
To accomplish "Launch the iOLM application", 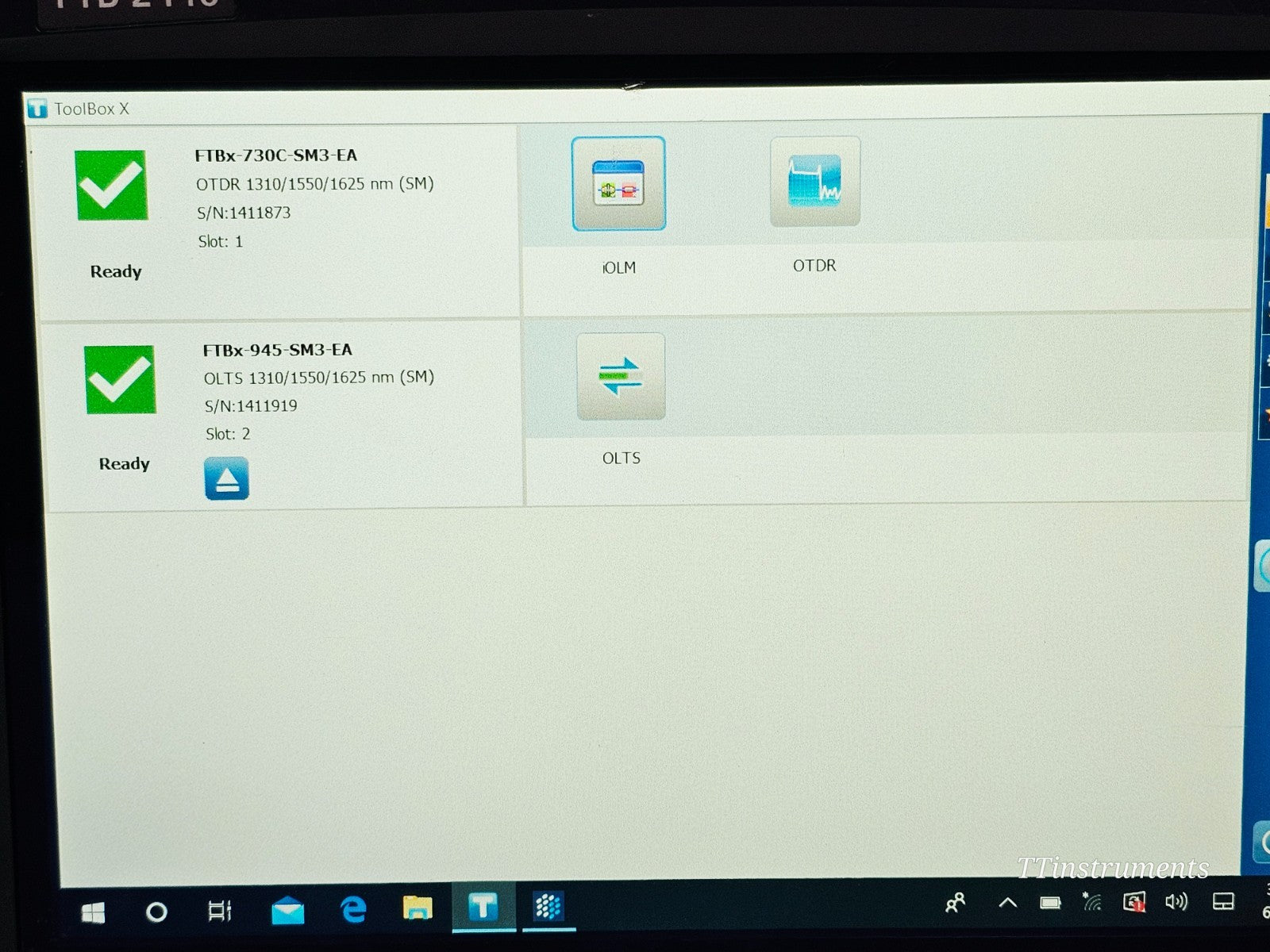I will (618, 184).
